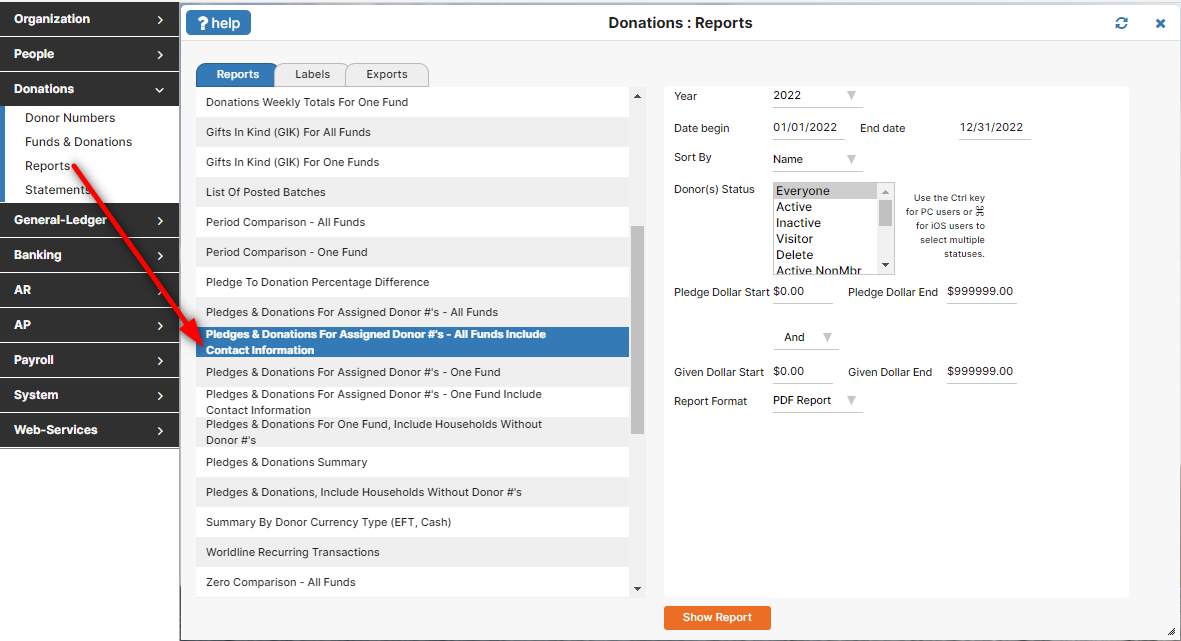Select Everyone in Donor Status list
The width and height of the screenshot is (1181, 641).
tap(825, 191)
